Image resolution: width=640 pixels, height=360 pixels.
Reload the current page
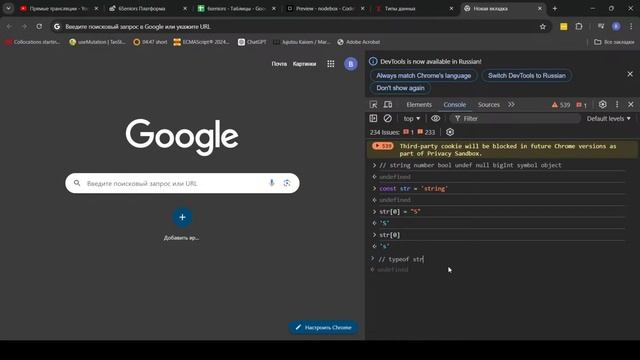tap(39, 27)
